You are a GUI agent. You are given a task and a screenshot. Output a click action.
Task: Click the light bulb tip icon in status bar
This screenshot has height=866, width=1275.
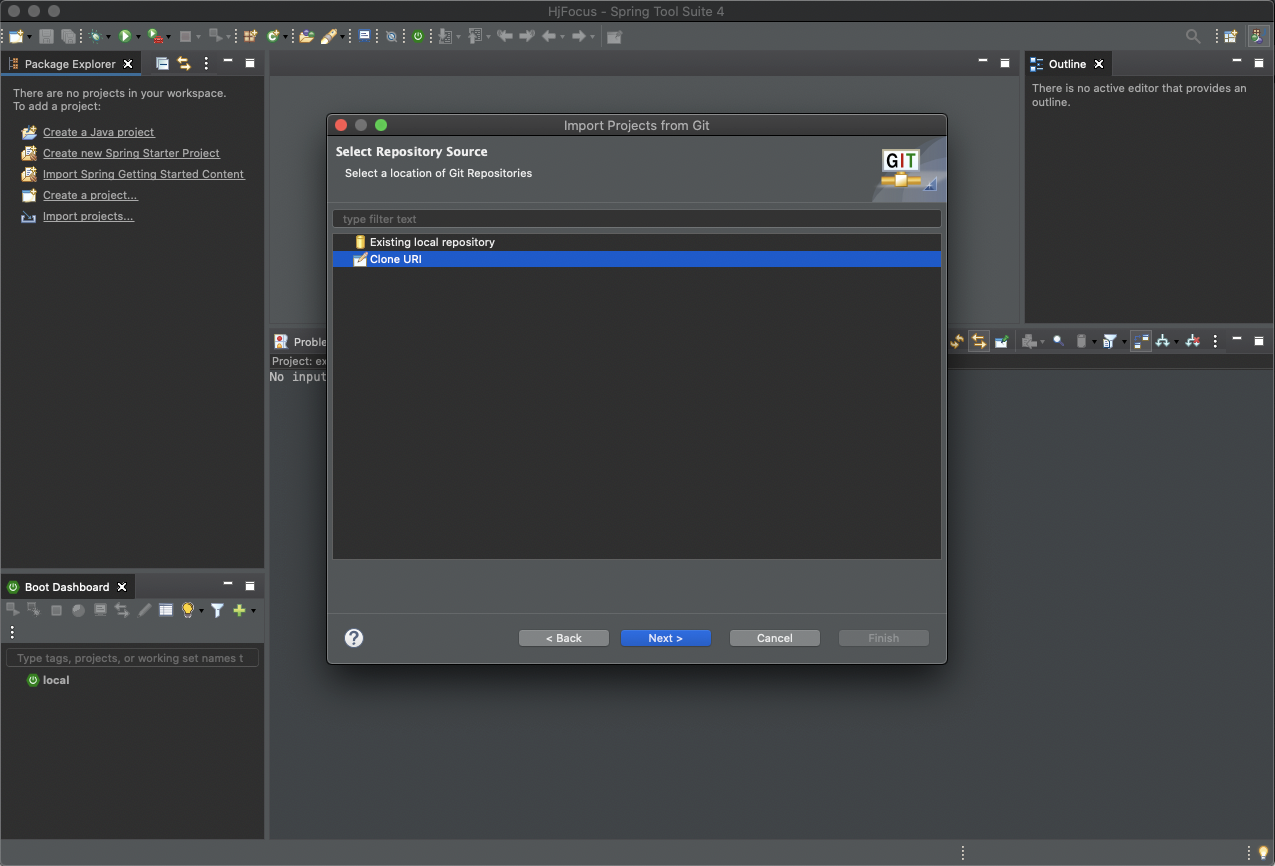(x=1262, y=852)
